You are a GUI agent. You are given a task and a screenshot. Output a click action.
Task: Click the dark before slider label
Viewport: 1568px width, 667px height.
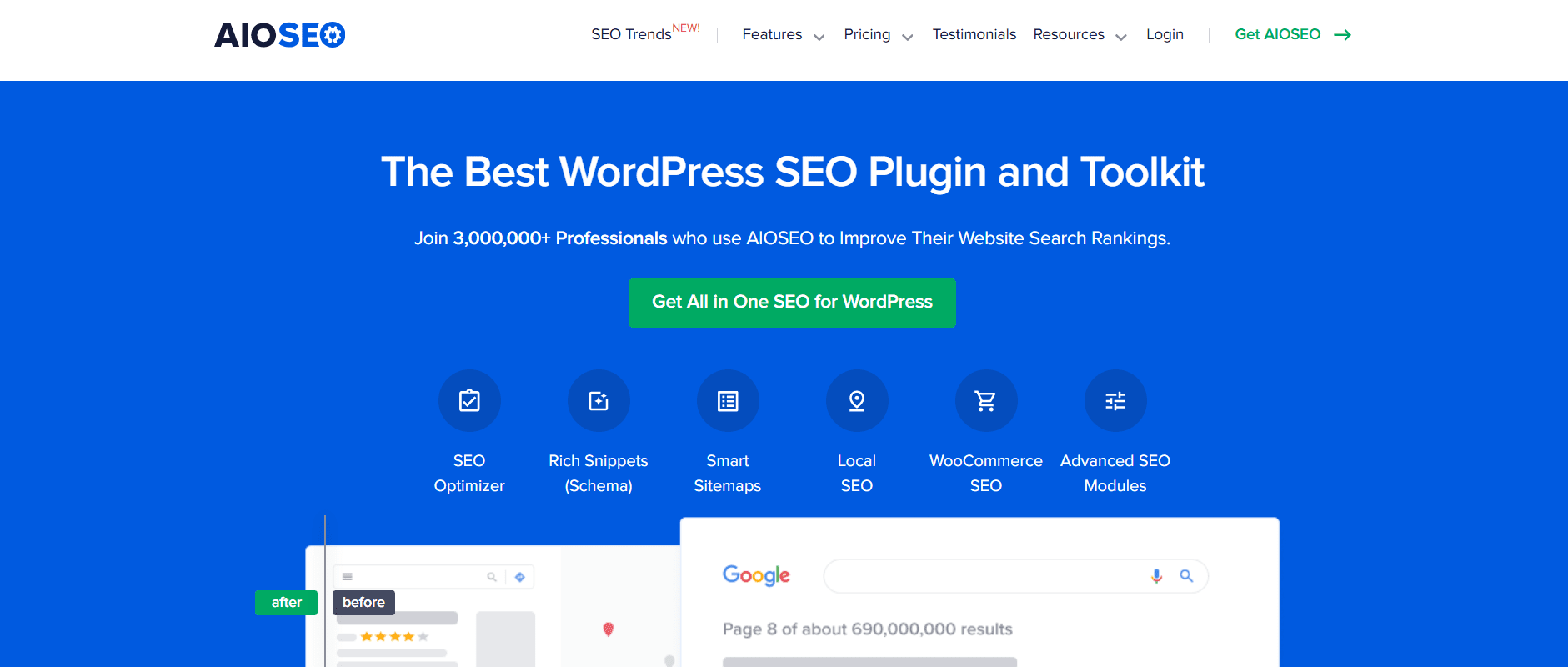click(363, 603)
